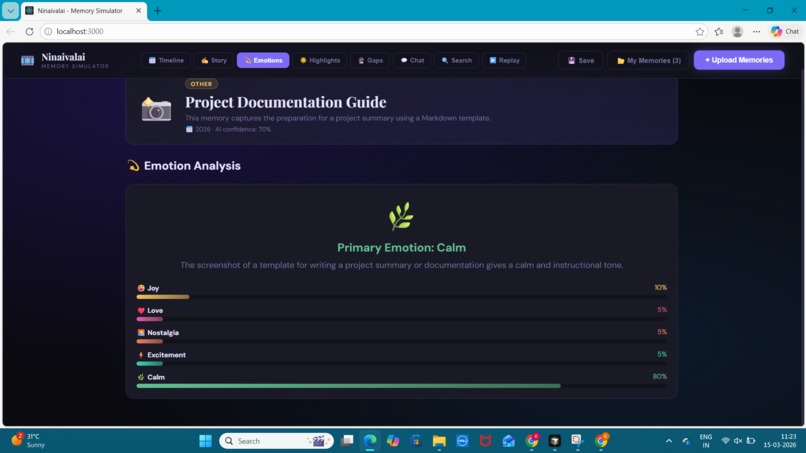This screenshot has width=806, height=453.
Task: Click the OTHER category badge
Action: [201, 84]
